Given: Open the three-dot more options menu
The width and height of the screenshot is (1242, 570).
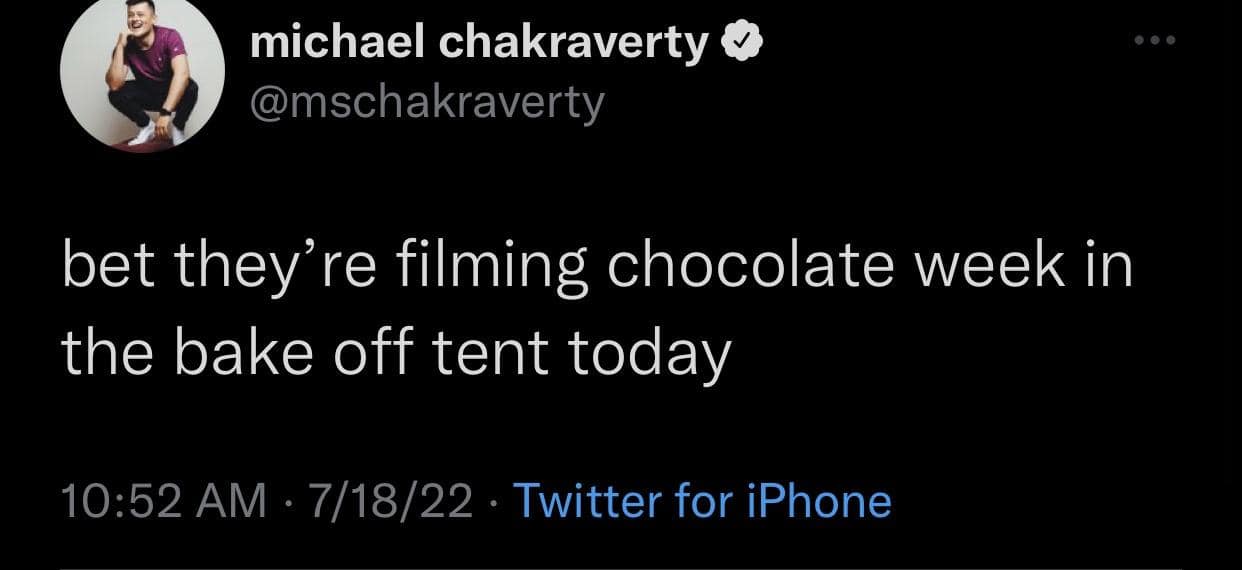Looking at the screenshot, I should pos(1157,42).
